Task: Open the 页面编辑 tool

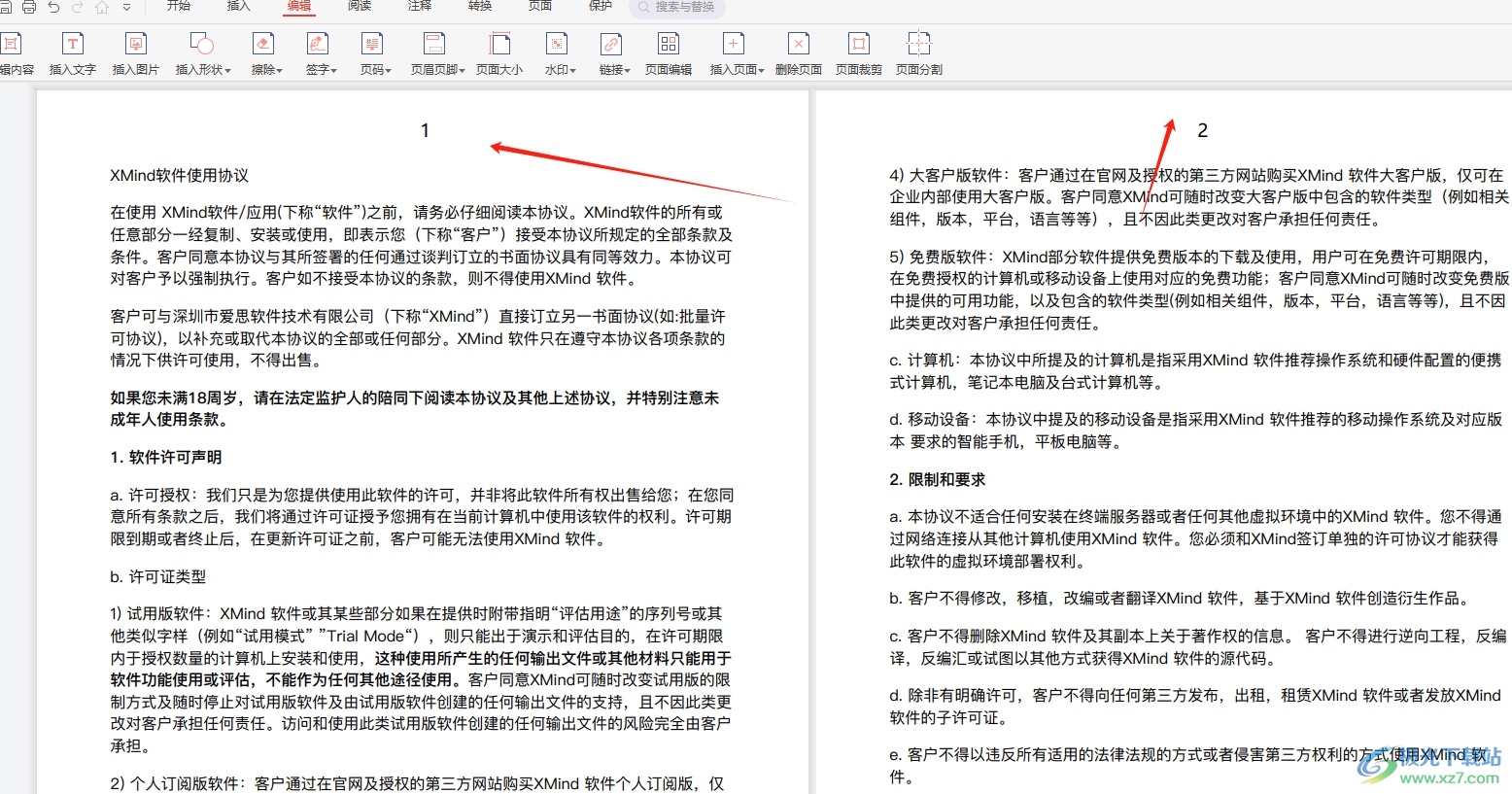Action: click(x=669, y=53)
